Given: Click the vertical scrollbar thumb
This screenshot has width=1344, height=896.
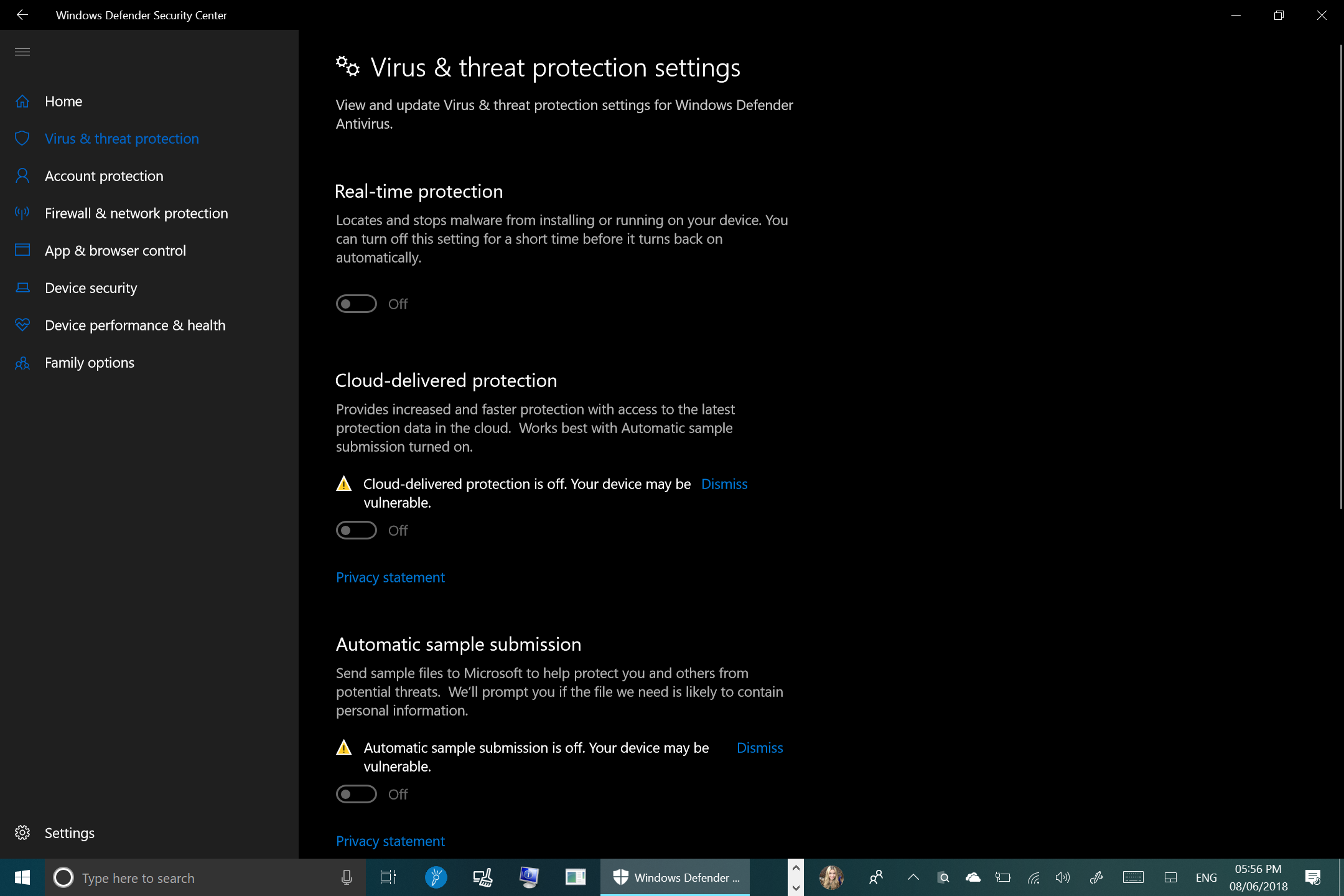Looking at the screenshot, I should click(1341, 277).
